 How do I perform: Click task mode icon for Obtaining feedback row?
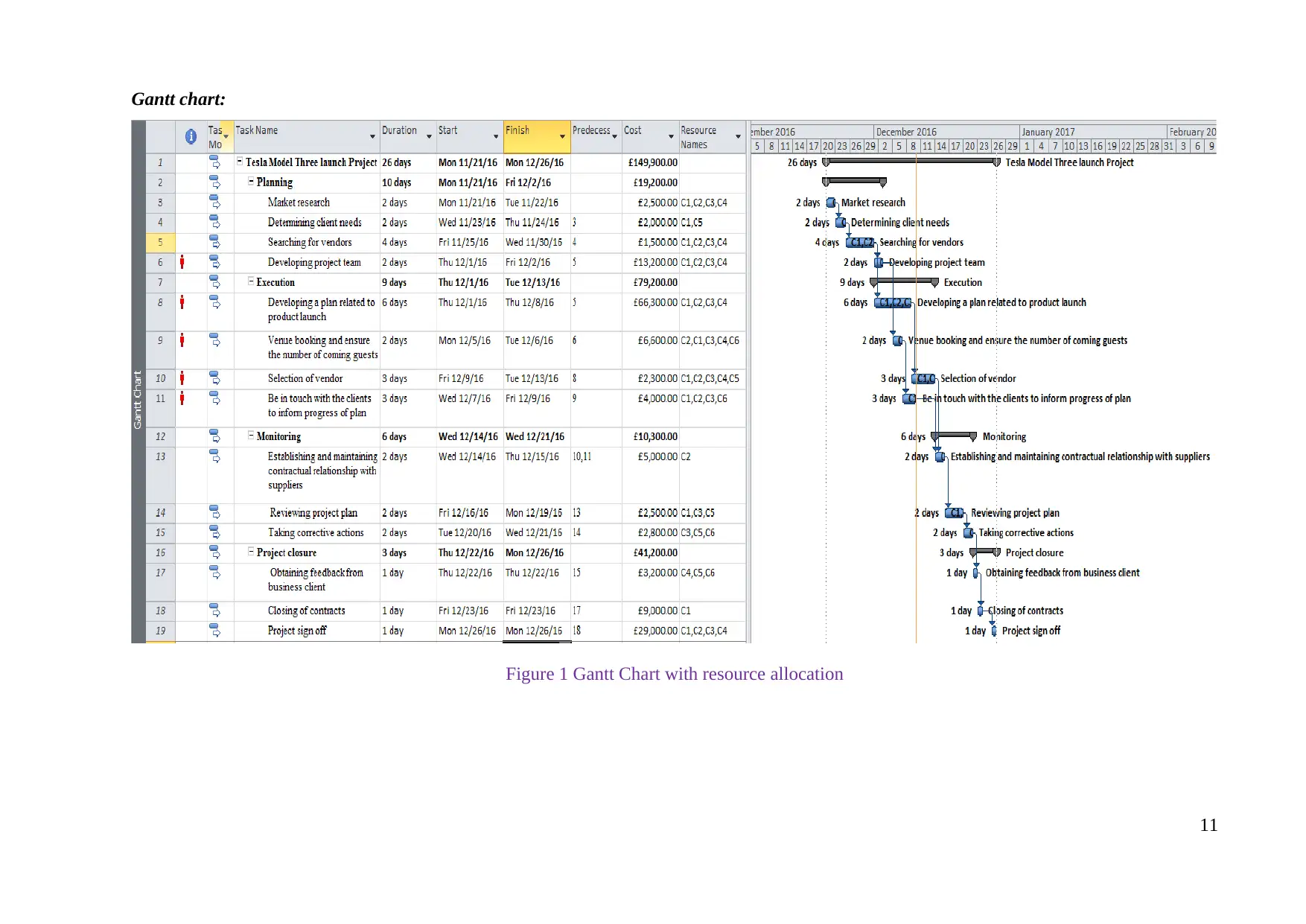[x=214, y=573]
